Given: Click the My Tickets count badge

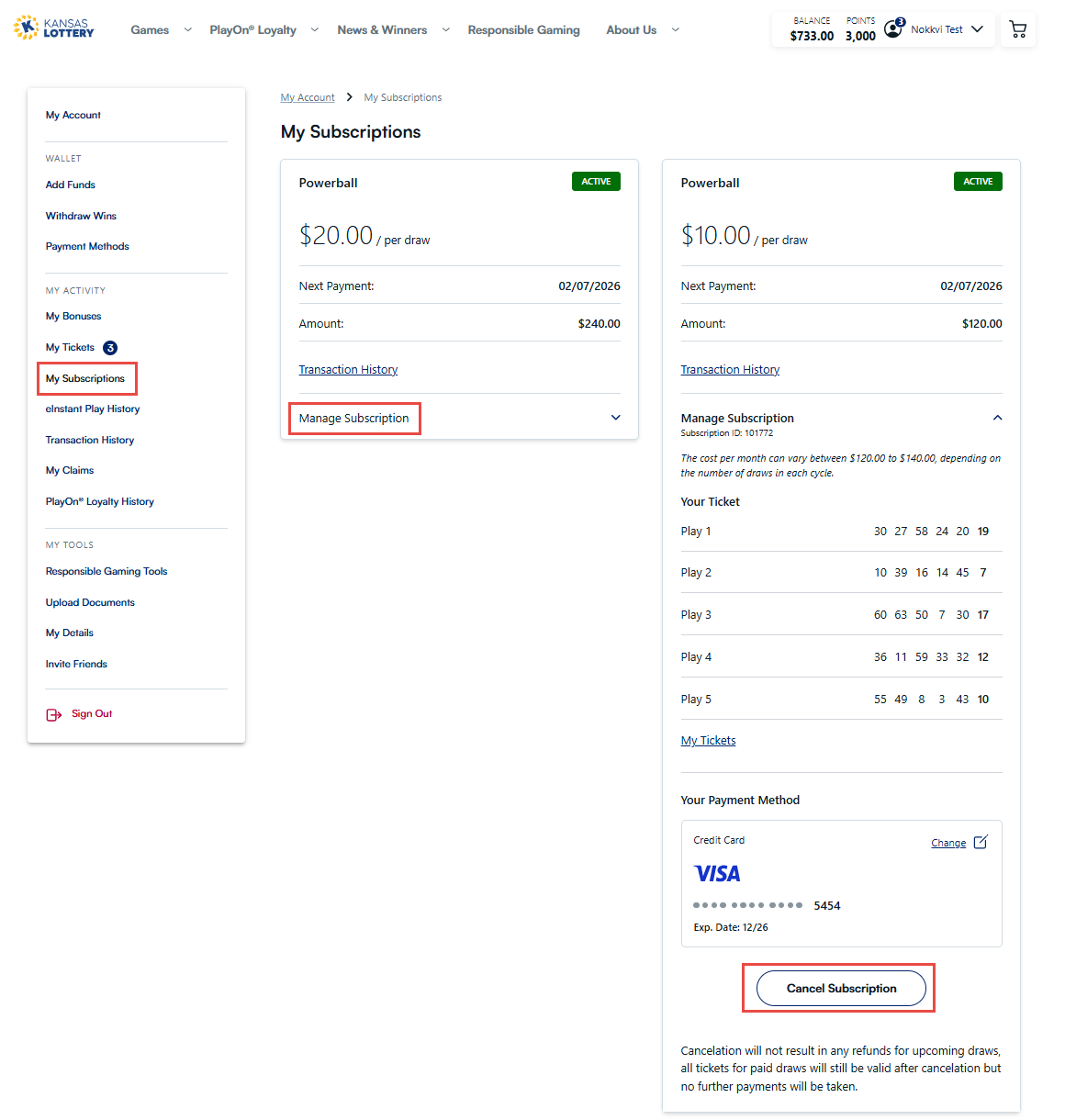Looking at the screenshot, I should pos(110,348).
